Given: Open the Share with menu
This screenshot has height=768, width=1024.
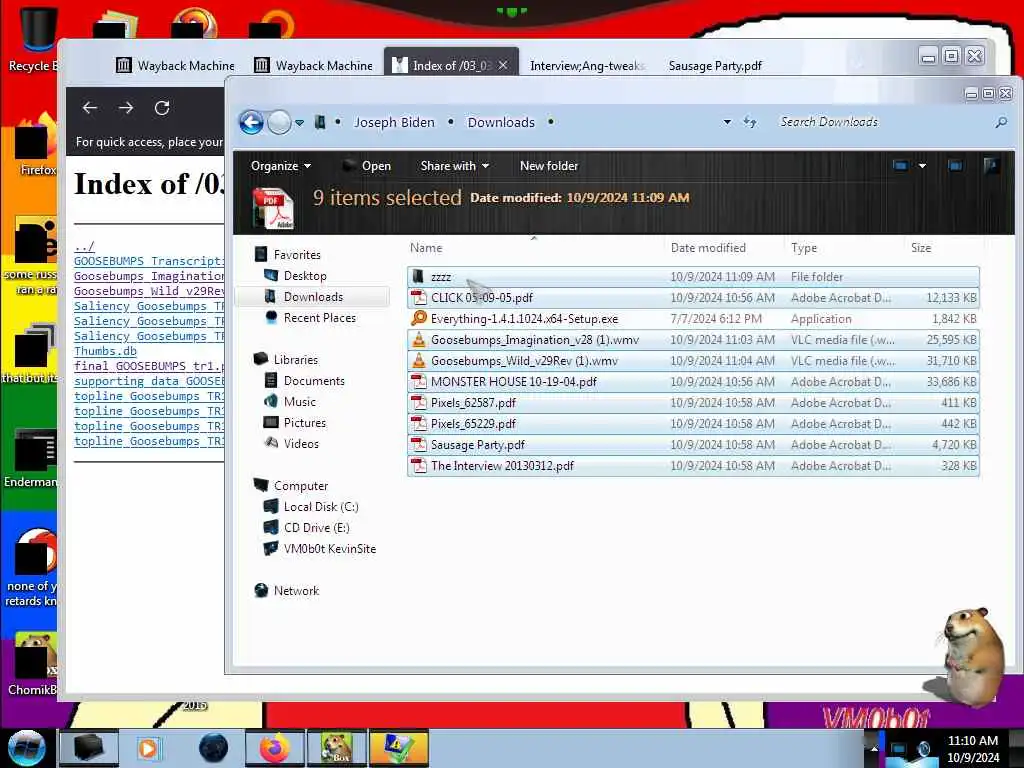Looking at the screenshot, I should 455,166.
